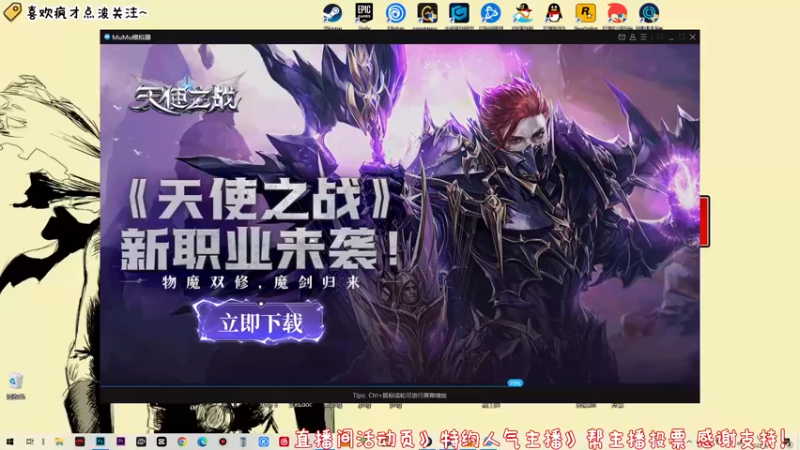The width and height of the screenshot is (800, 450).
Task: Open the MuMu emulator message center icon
Action: click(621, 37)
